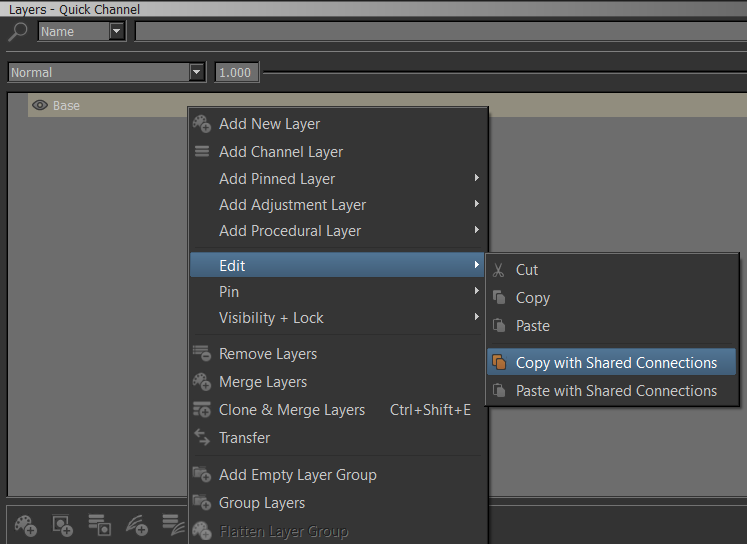Open the Normal blend mode dropdown
The height and width of the screenshot is (544, 747).
[196, 72]
